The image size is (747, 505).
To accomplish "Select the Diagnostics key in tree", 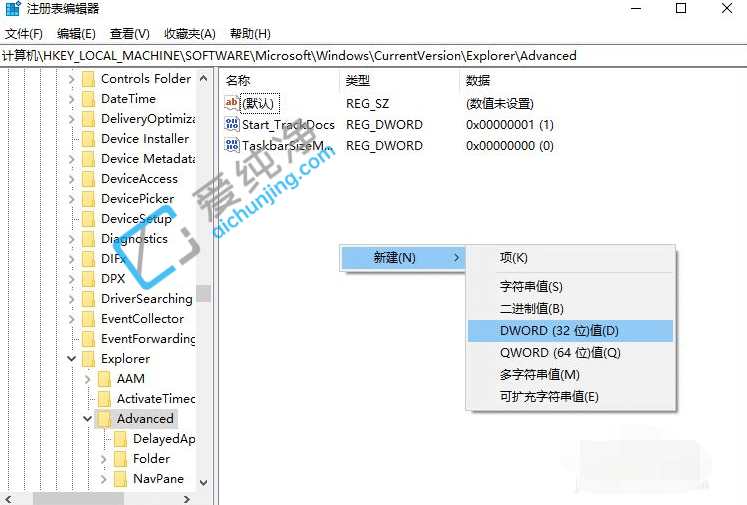I will click(x=134, y=239).
